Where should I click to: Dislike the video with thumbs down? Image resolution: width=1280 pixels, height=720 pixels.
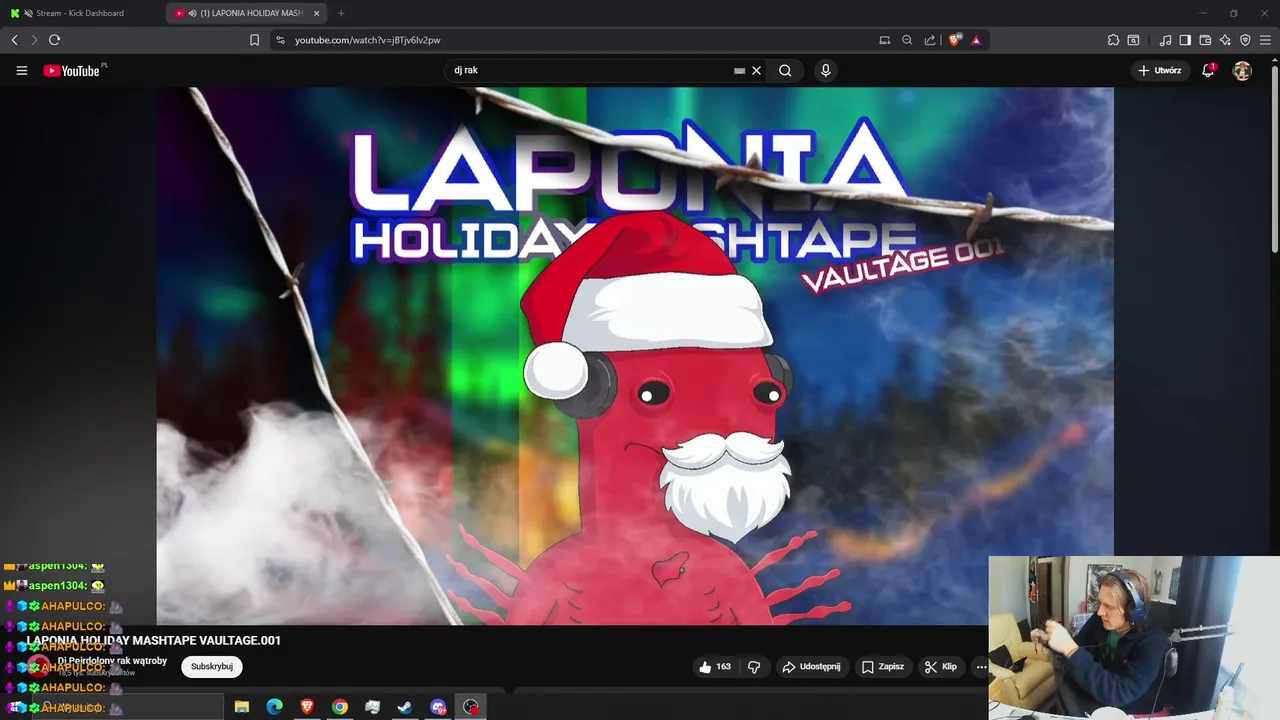click(755, 667)
